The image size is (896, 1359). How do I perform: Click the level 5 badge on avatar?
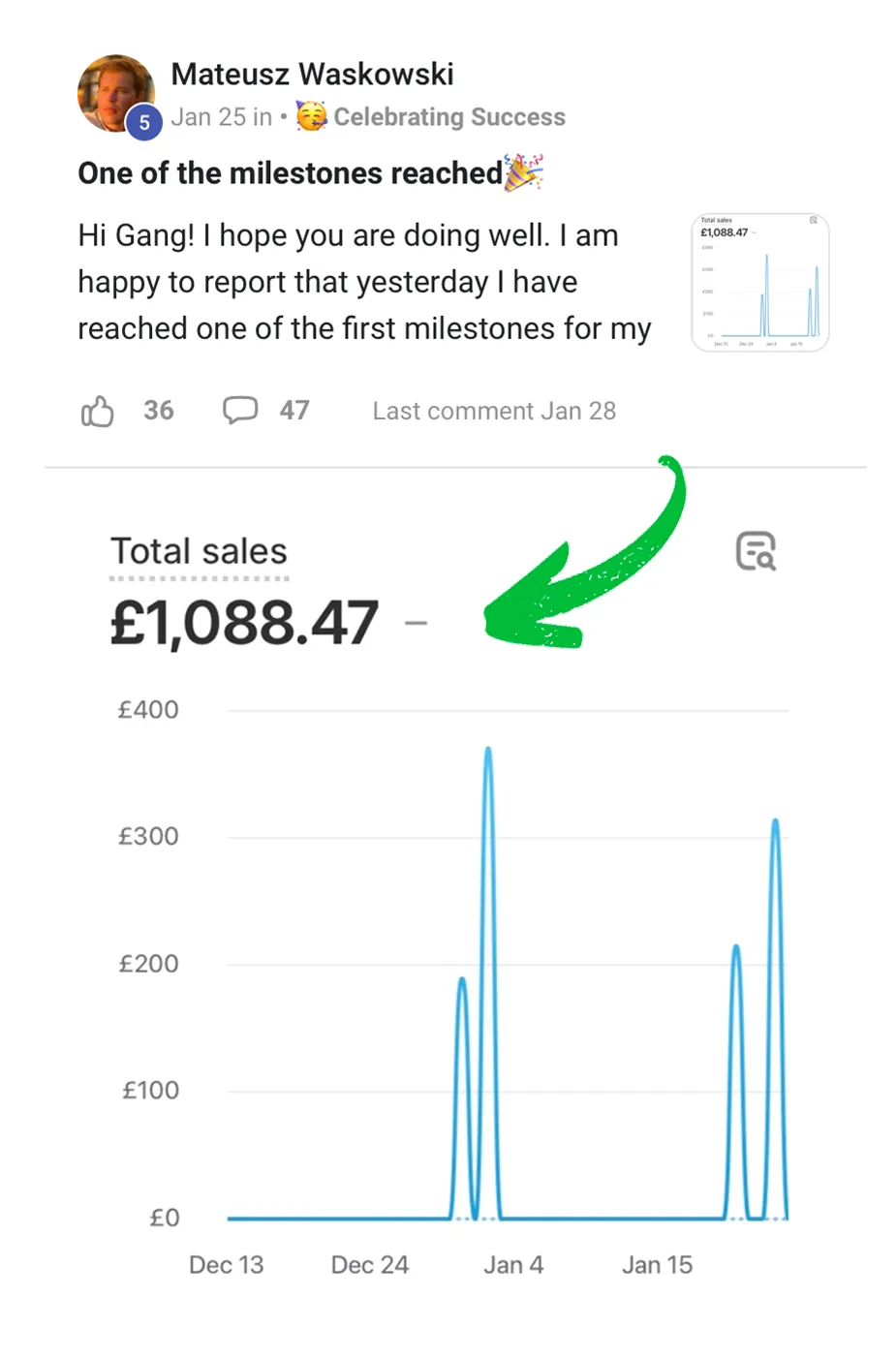coord(144,122)
